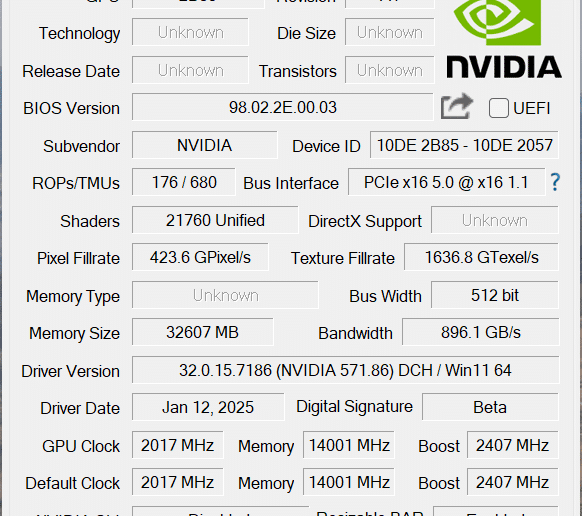The width and height of the screenshot is (582, 516).
Task: Click the NVIDIA logo image
Action: click(504, 38)
